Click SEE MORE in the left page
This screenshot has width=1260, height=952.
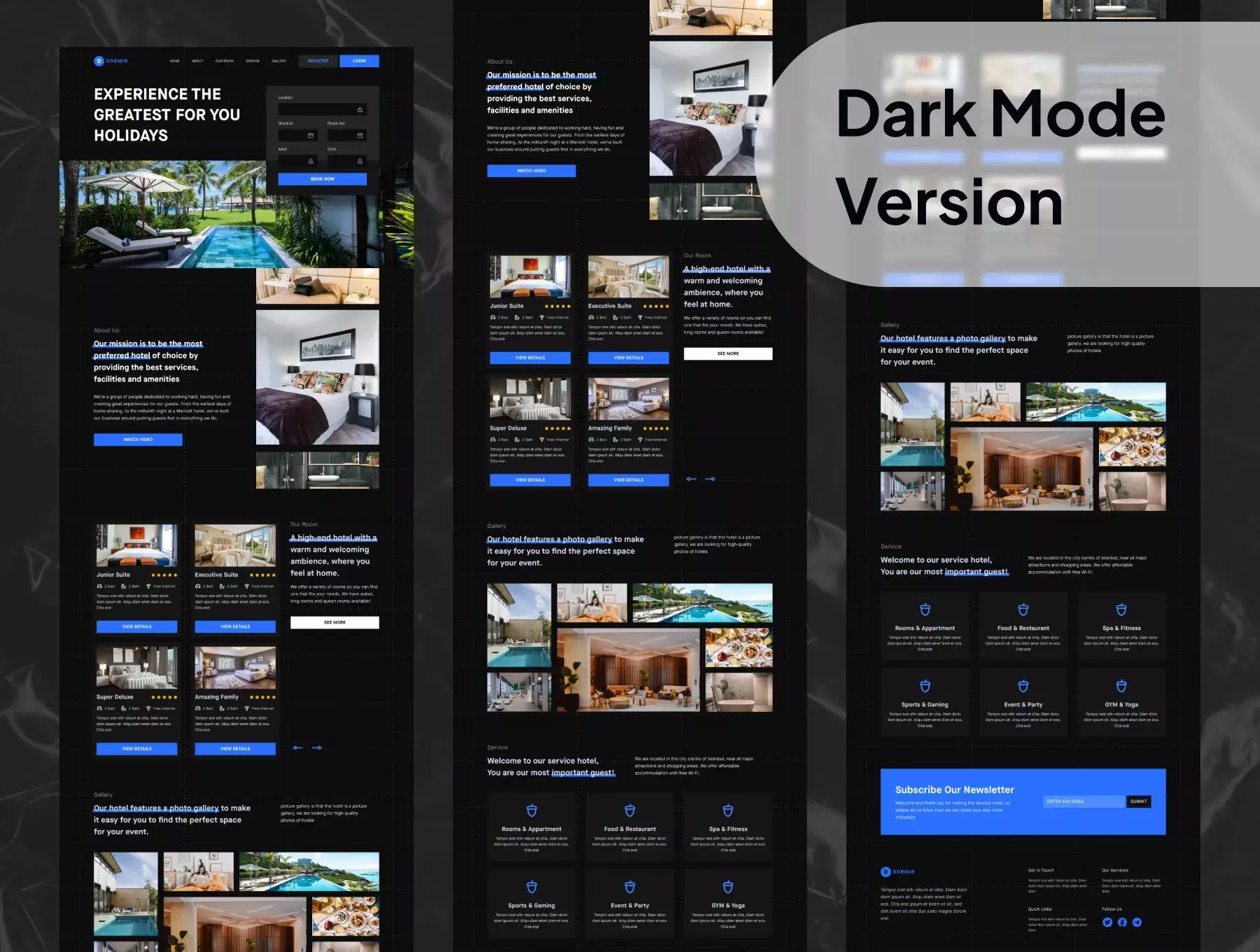click(335, 622)
